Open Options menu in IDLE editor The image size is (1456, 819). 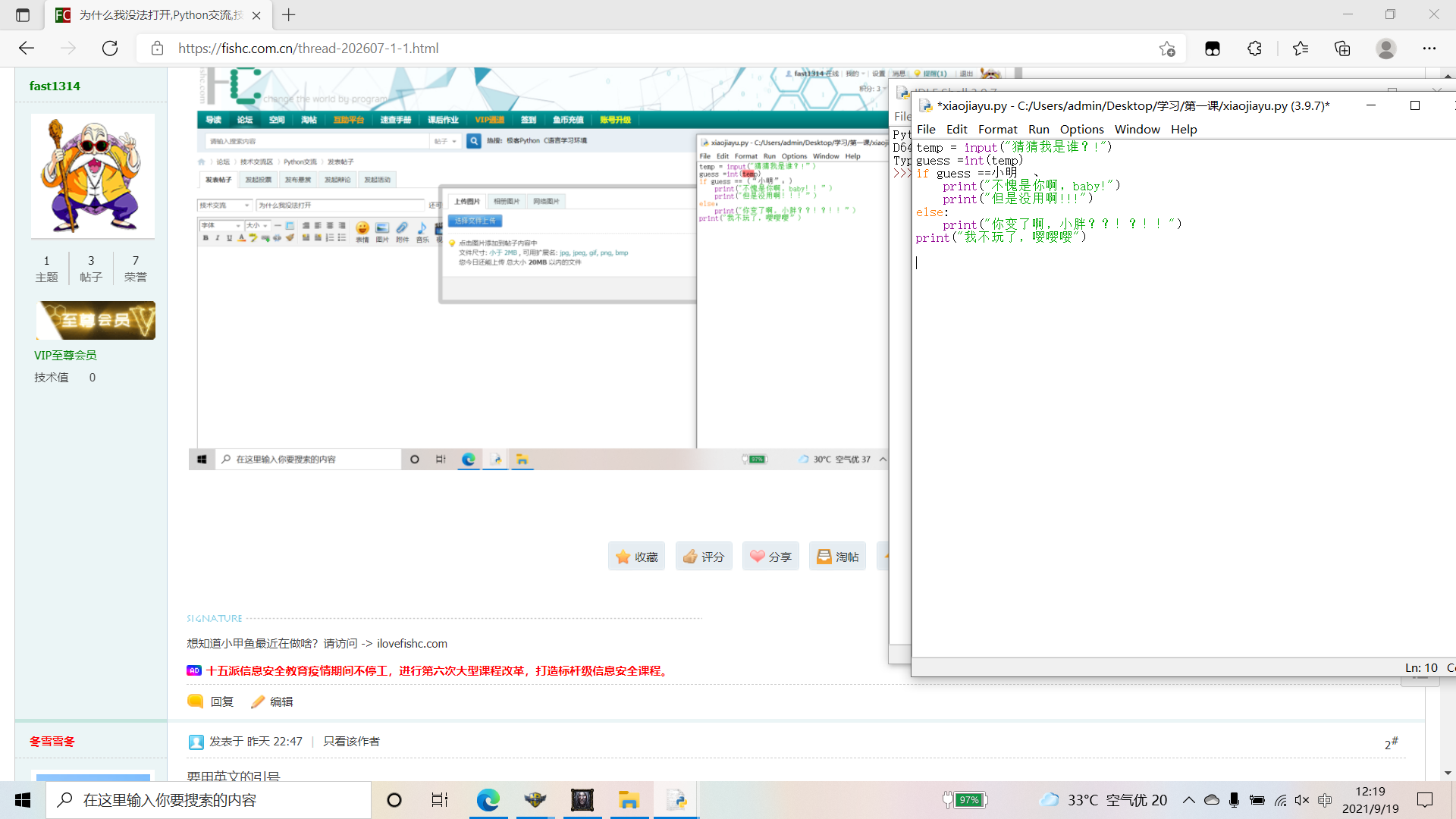click(1081, 130)
